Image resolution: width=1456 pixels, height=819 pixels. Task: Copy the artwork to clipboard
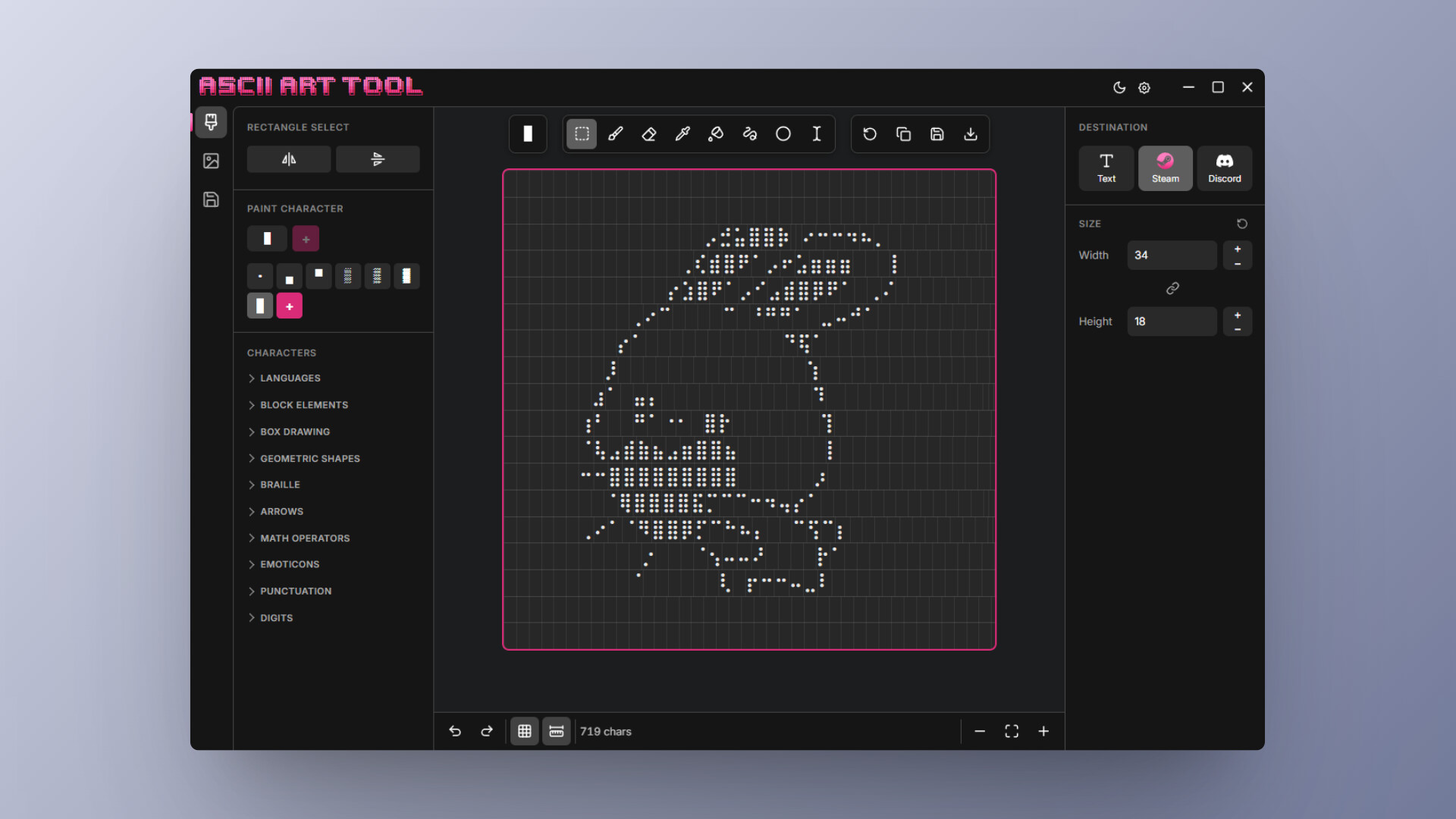pos(903,134)
